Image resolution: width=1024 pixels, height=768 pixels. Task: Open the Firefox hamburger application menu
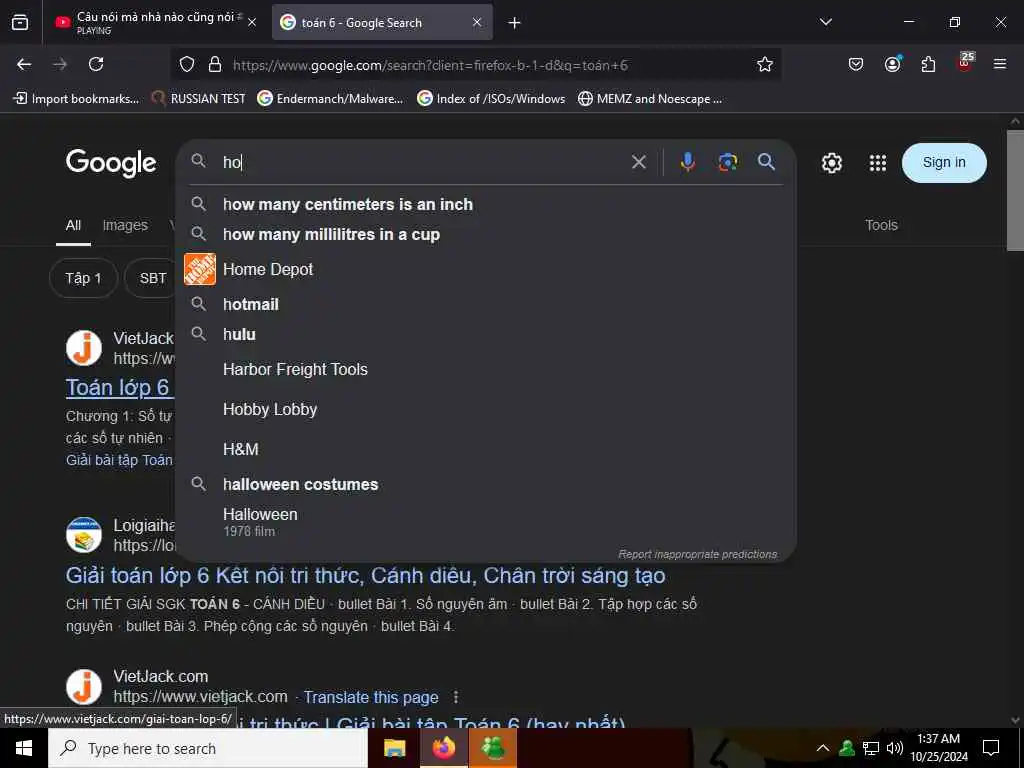[x=1000, y=64]
